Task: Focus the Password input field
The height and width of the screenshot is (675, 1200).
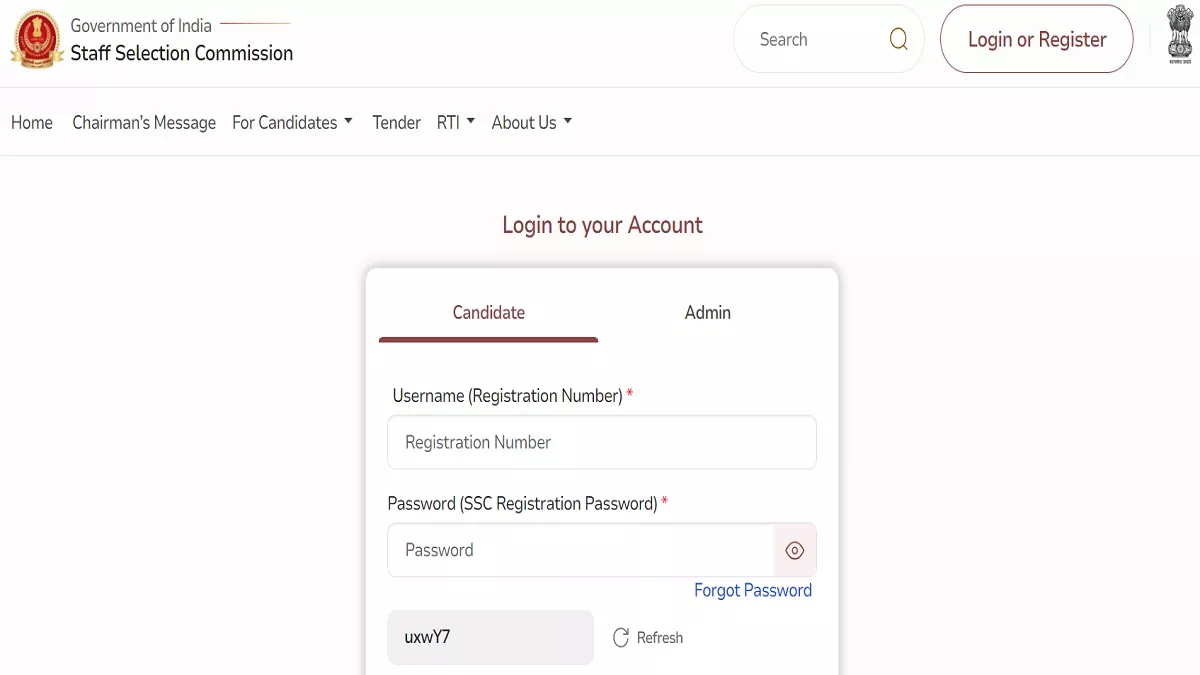Action: pos(581,550)
